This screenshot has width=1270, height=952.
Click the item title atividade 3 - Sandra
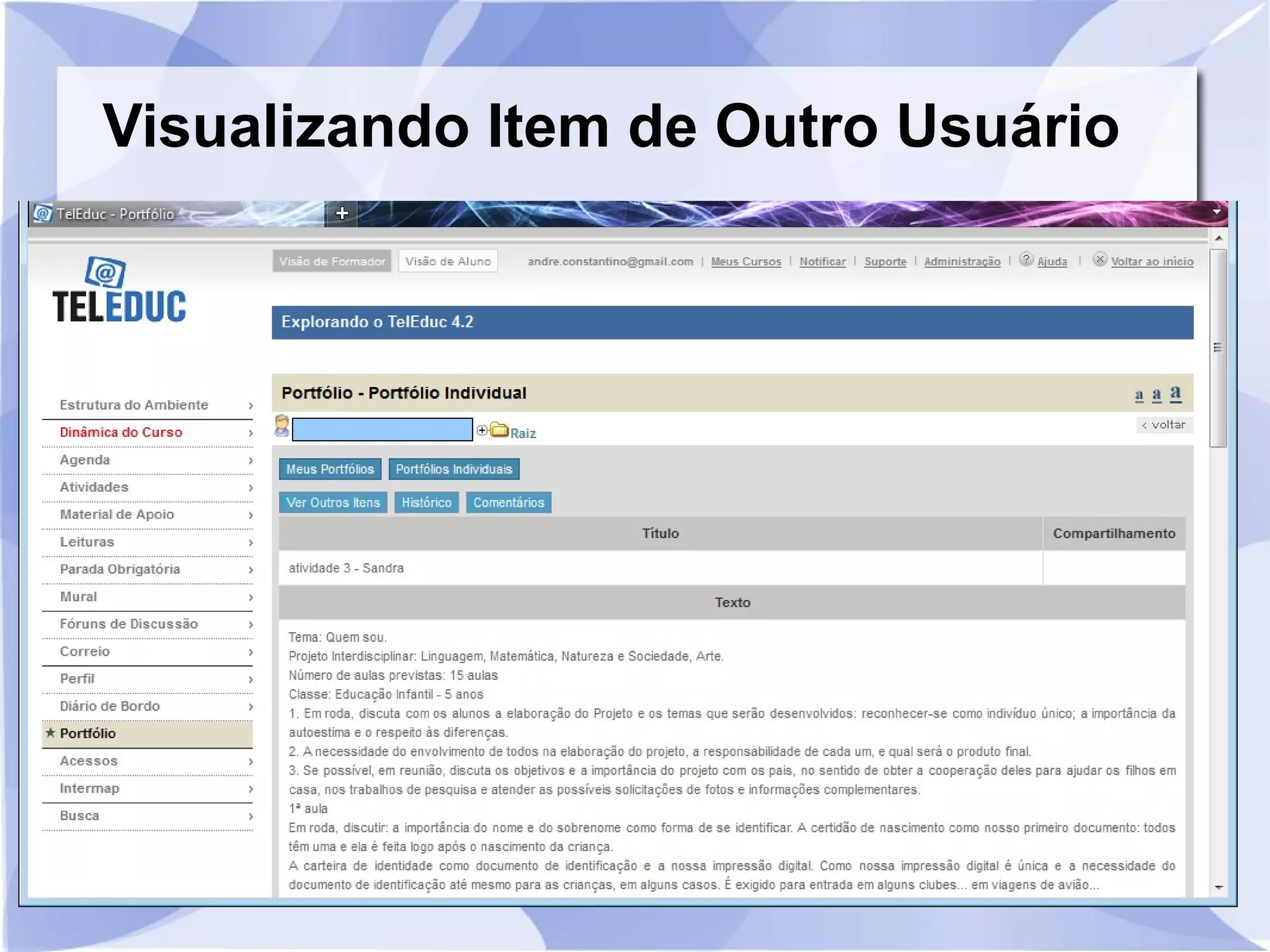click(x=346, y=568)
